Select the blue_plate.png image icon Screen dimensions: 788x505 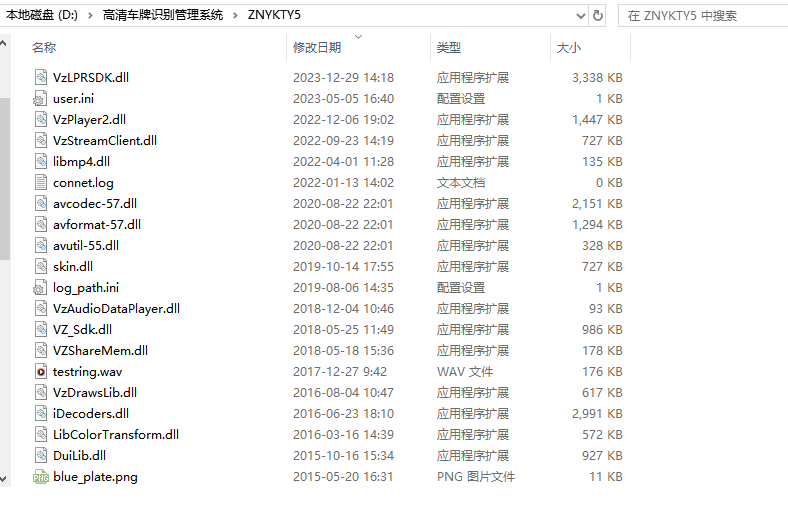click(x=41, y=476)
